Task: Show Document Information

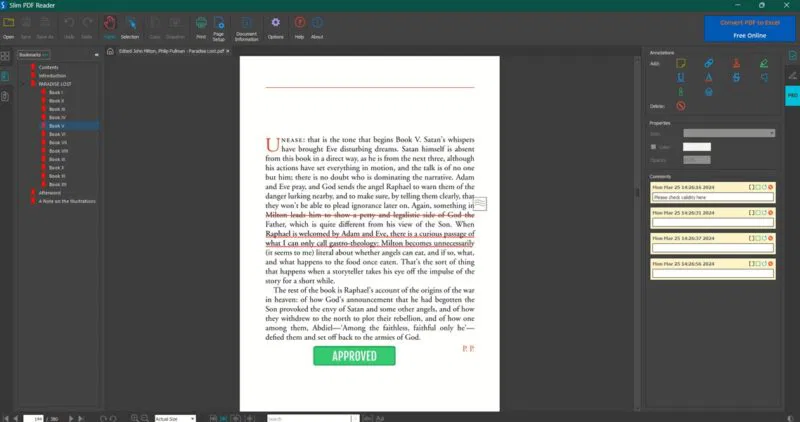Action: coord(246,28)
